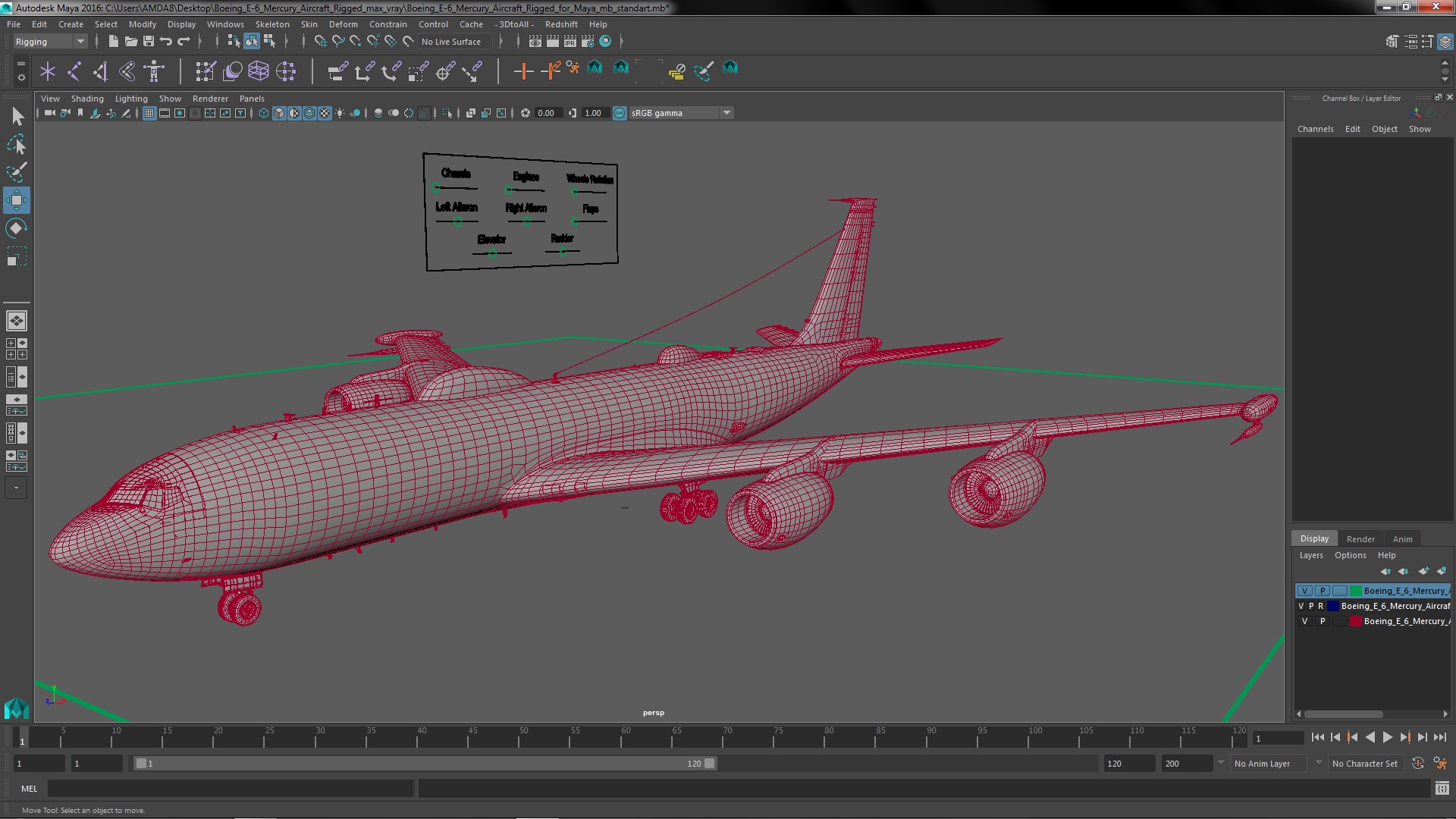Open the Redshift menu

pos(561,24)
